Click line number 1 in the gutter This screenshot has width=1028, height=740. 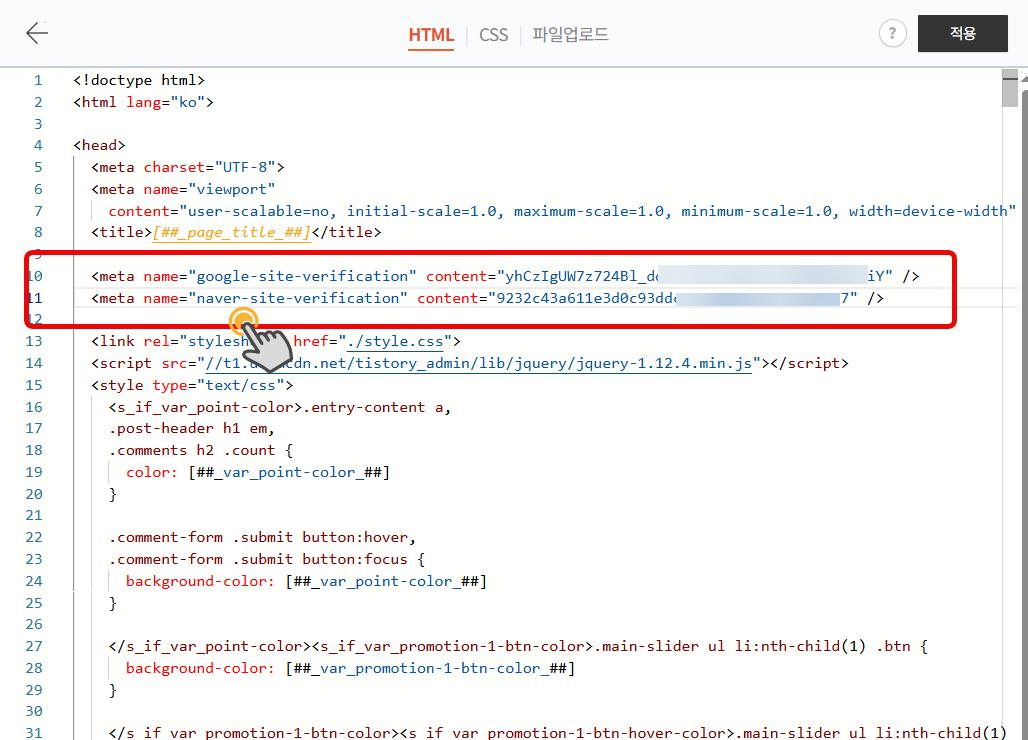click(38, 80)
